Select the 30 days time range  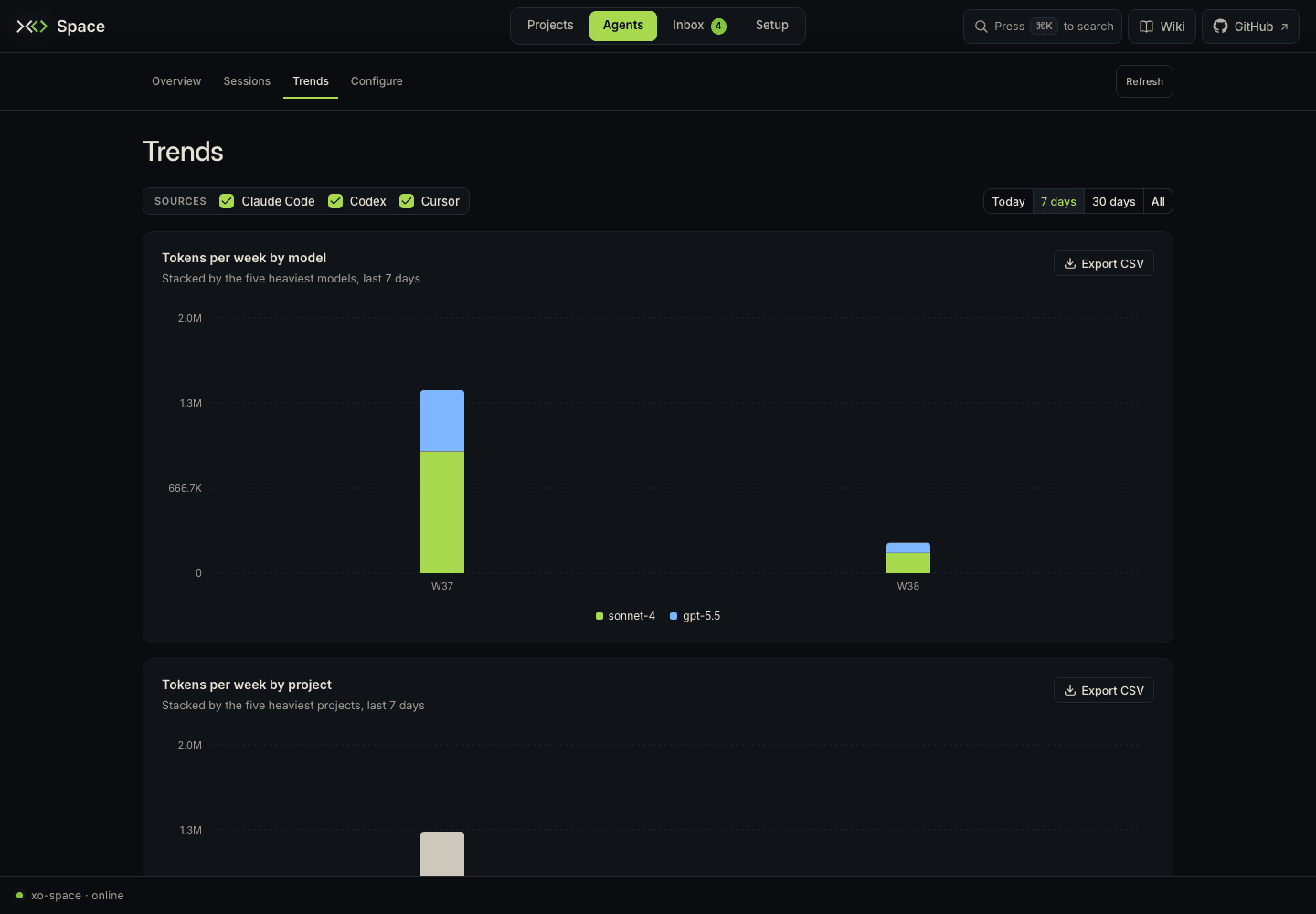click(x=1114, y=201)
